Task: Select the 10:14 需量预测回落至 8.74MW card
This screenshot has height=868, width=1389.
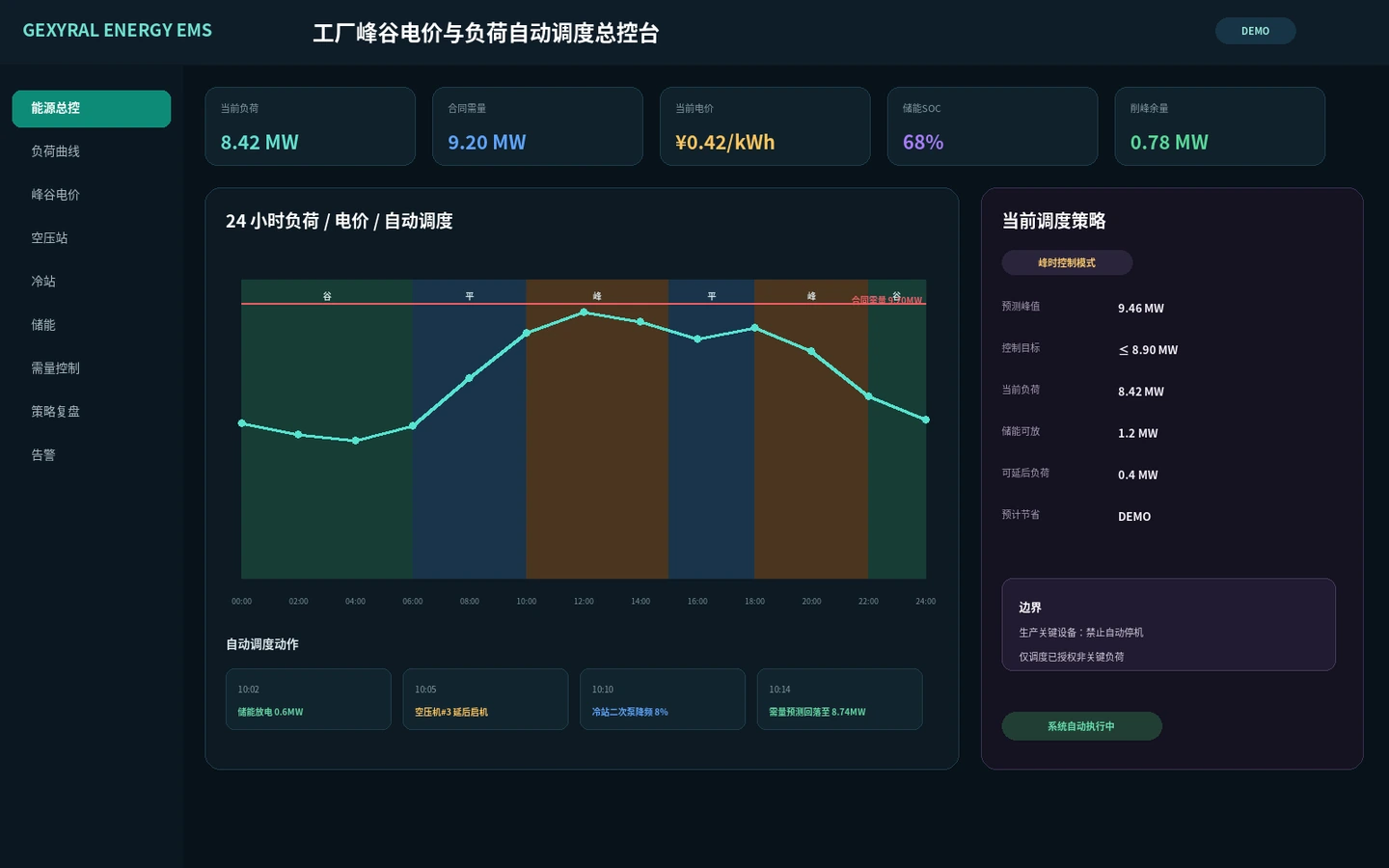Action: coord(839,699)
